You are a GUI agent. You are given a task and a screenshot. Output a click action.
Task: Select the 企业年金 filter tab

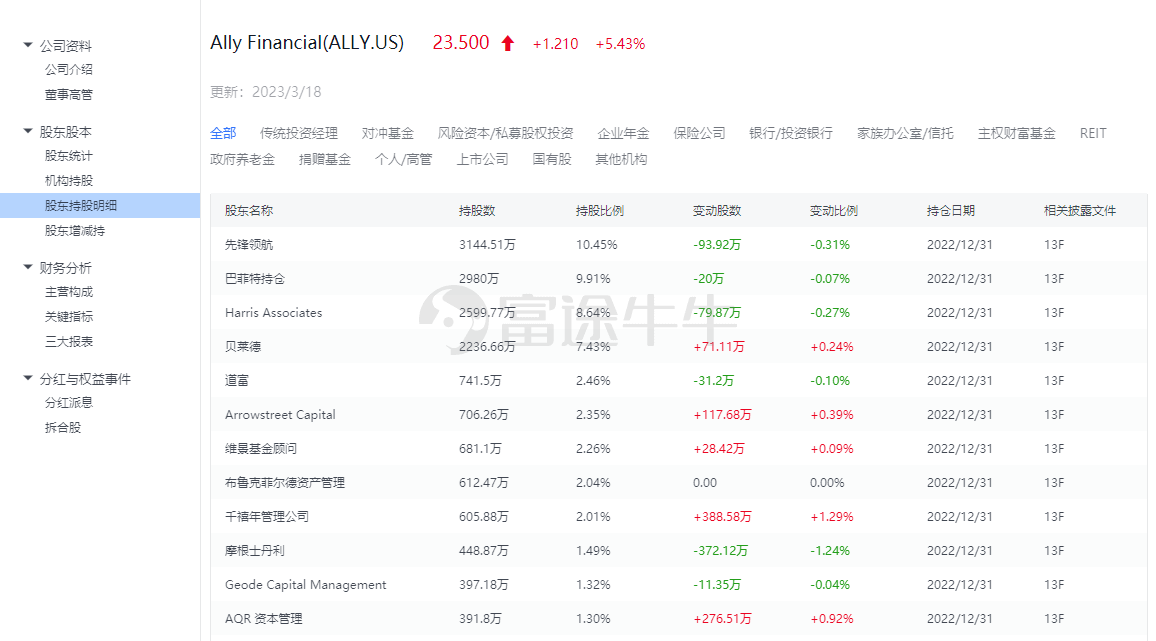(623, 134)
